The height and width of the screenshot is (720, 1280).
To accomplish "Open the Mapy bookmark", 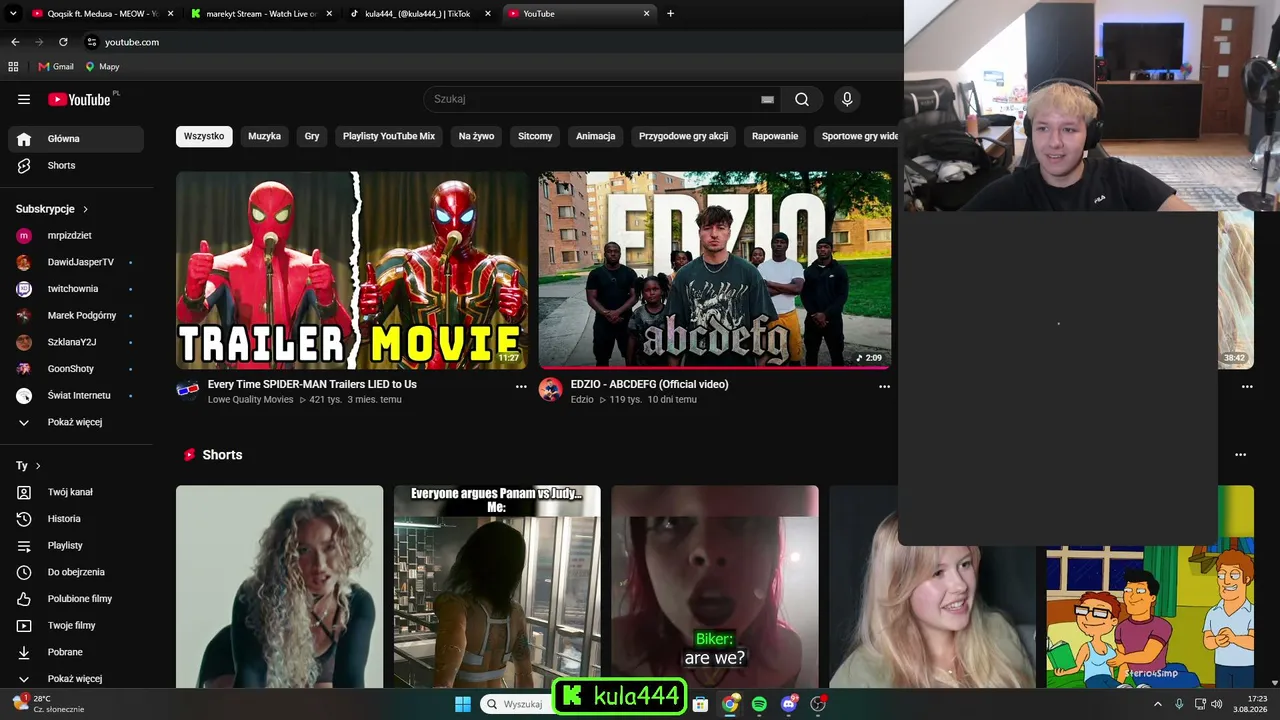I will point(102,67).
